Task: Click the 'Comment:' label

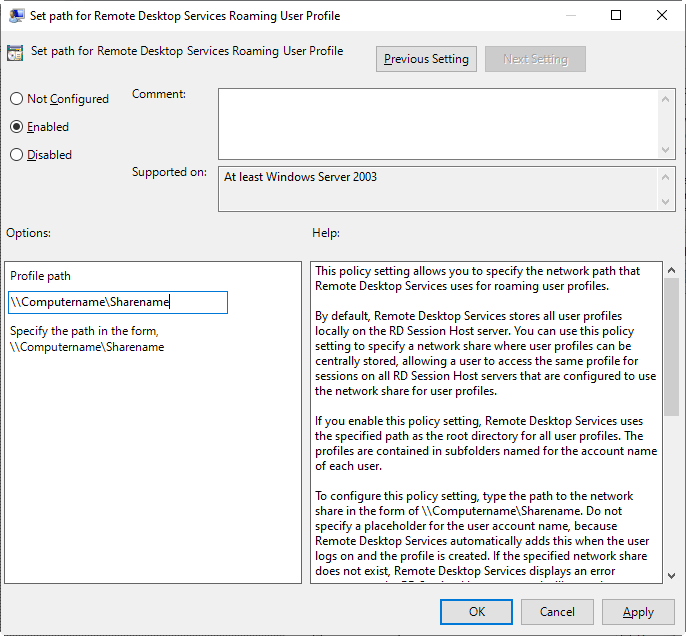Action: 159,94
